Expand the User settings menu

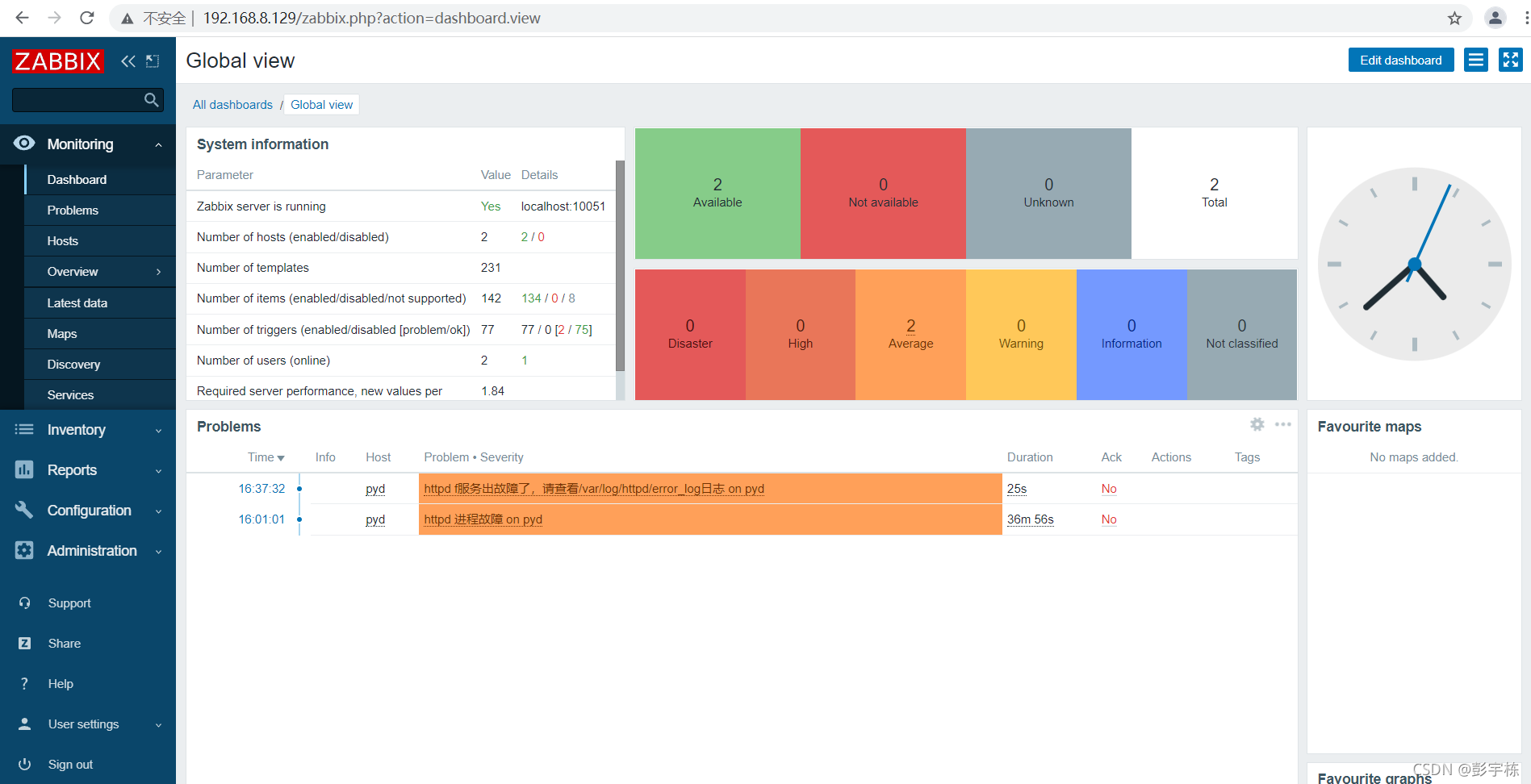point(158,725)
